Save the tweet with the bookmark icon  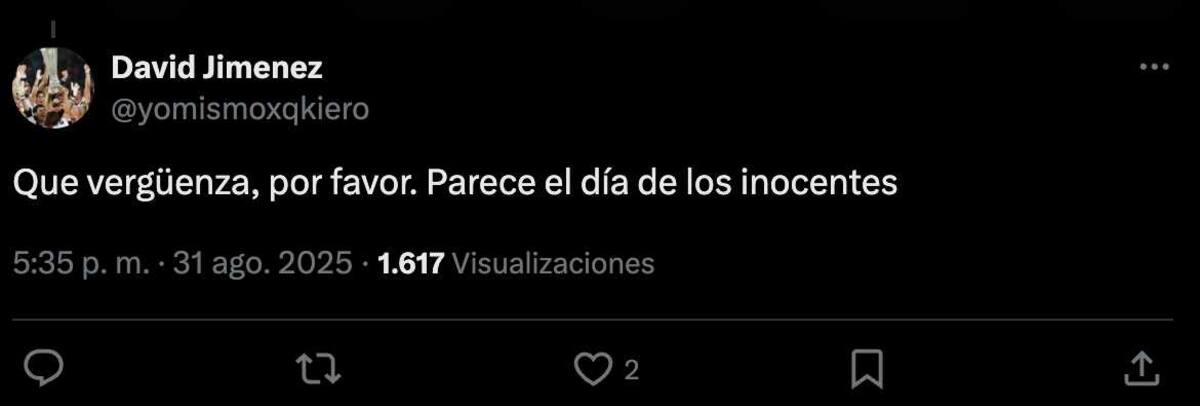pos(867,370)
